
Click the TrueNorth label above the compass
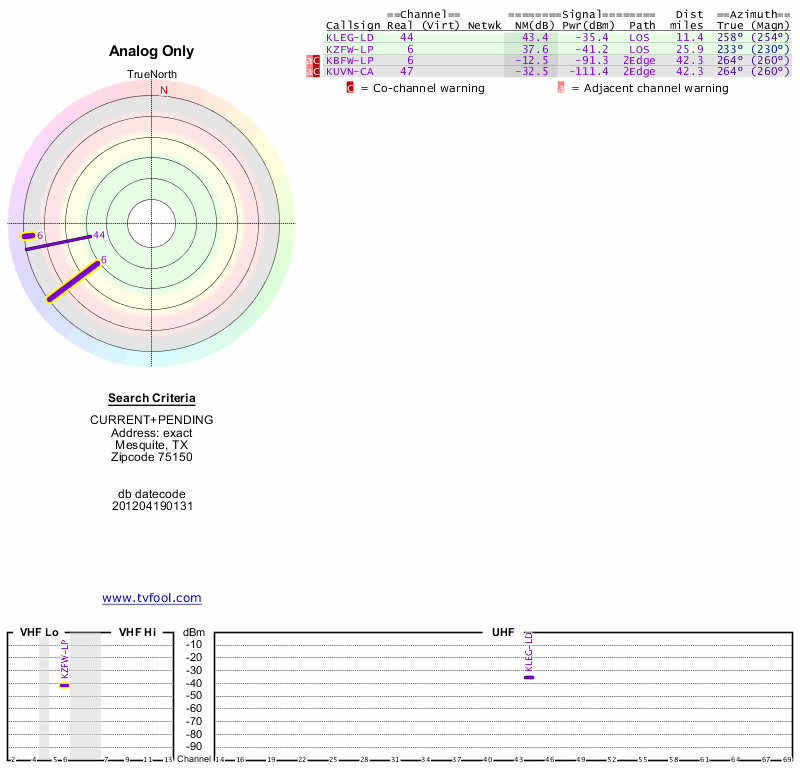point(152,75)
